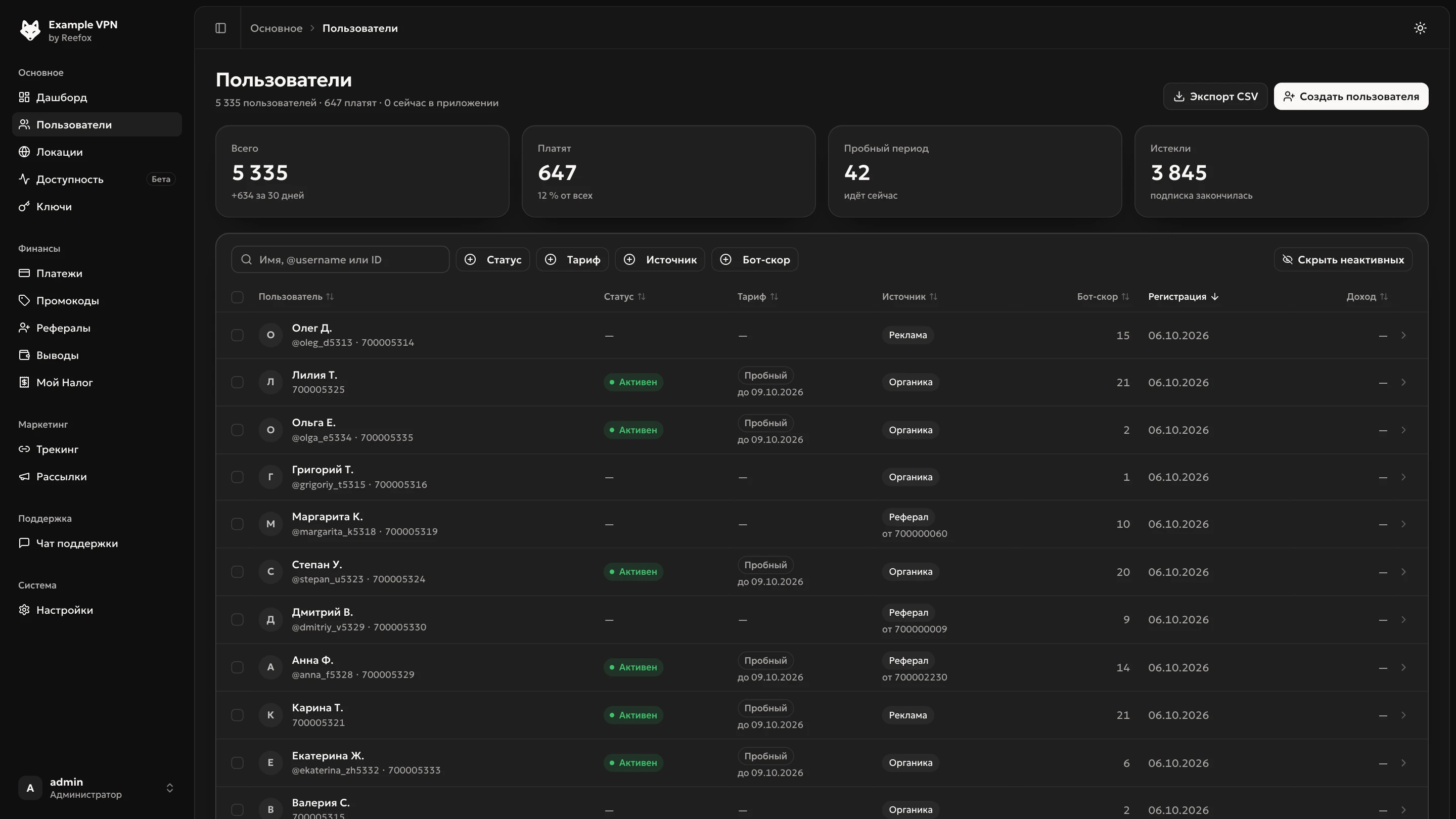Check the Ольга Е. row checkbox

[x=238, y=430]
